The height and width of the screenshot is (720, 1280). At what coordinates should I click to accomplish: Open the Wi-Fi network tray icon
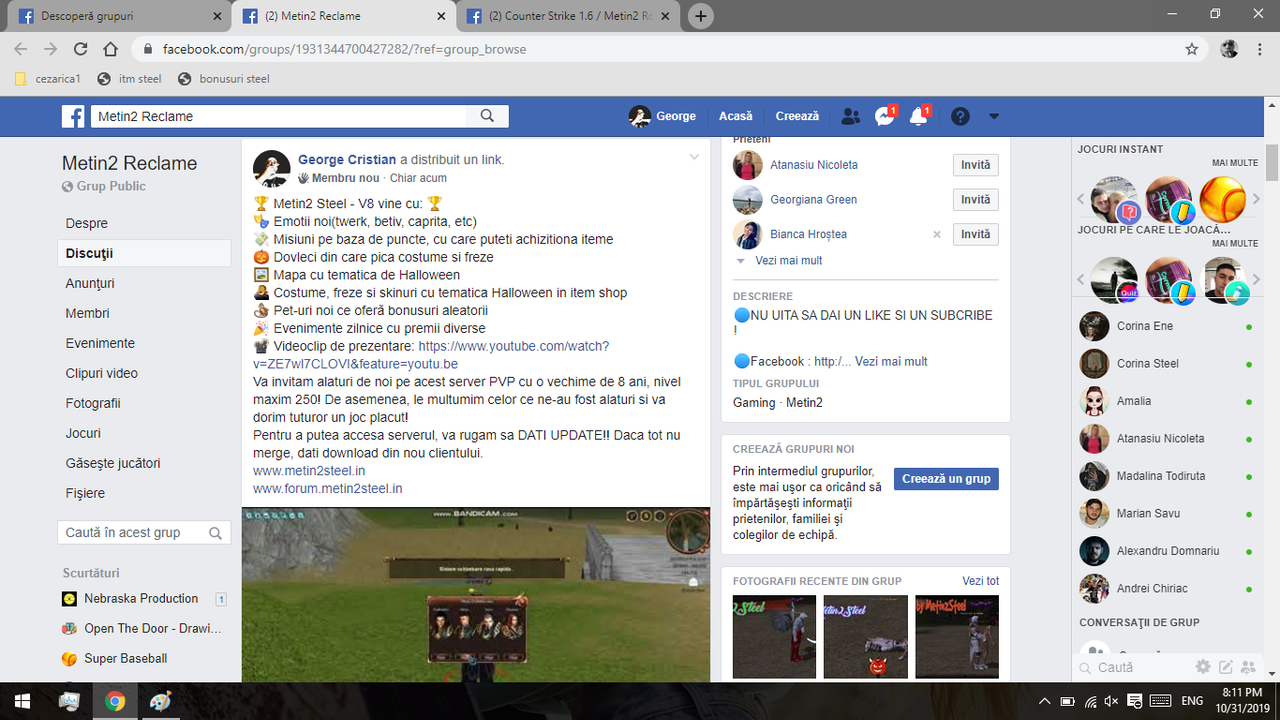click(x=1091, y=701)
